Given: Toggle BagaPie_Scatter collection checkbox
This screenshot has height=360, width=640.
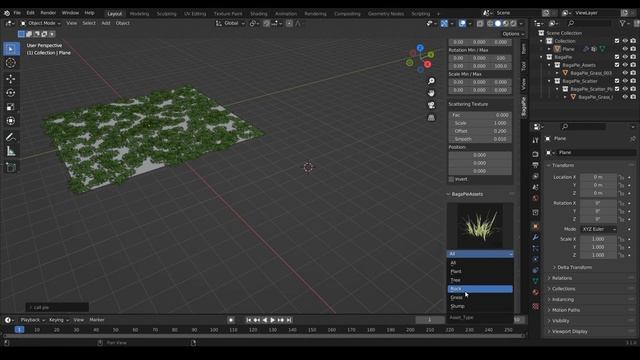Looking at the screenshot, I should [617, 81].
